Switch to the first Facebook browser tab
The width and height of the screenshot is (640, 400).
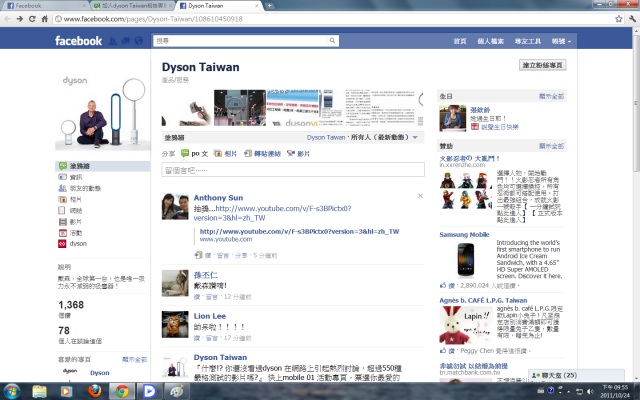coord(45,6)
